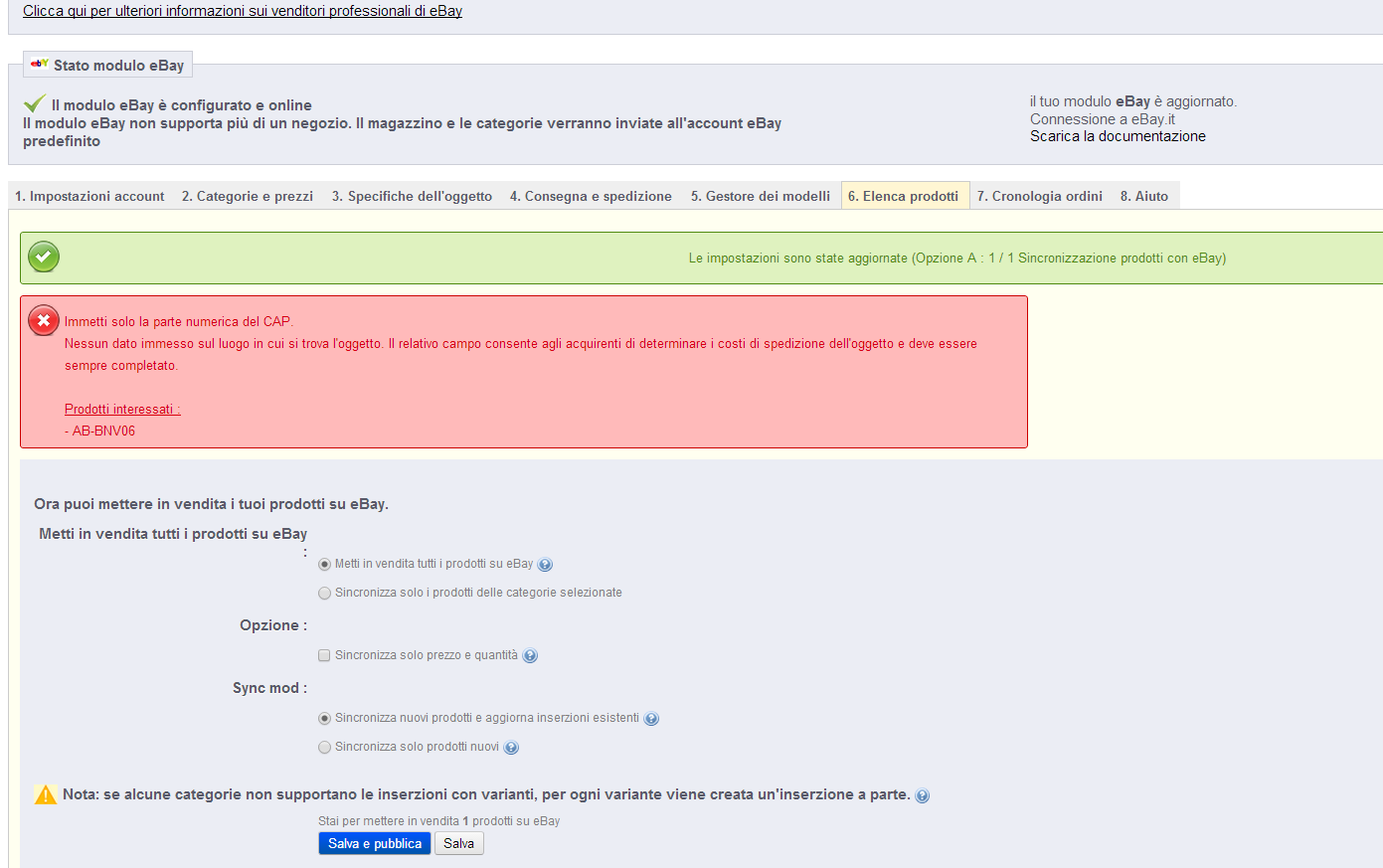Click the 'Prodotti interessati :' link
This screenshot has width=1383, height=868.
click(122, 409)
